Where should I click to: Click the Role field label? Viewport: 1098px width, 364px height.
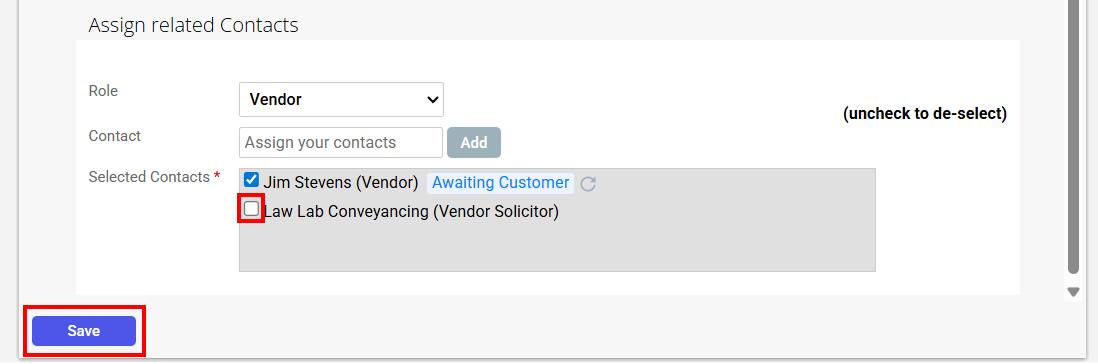[x=103, y=91]
